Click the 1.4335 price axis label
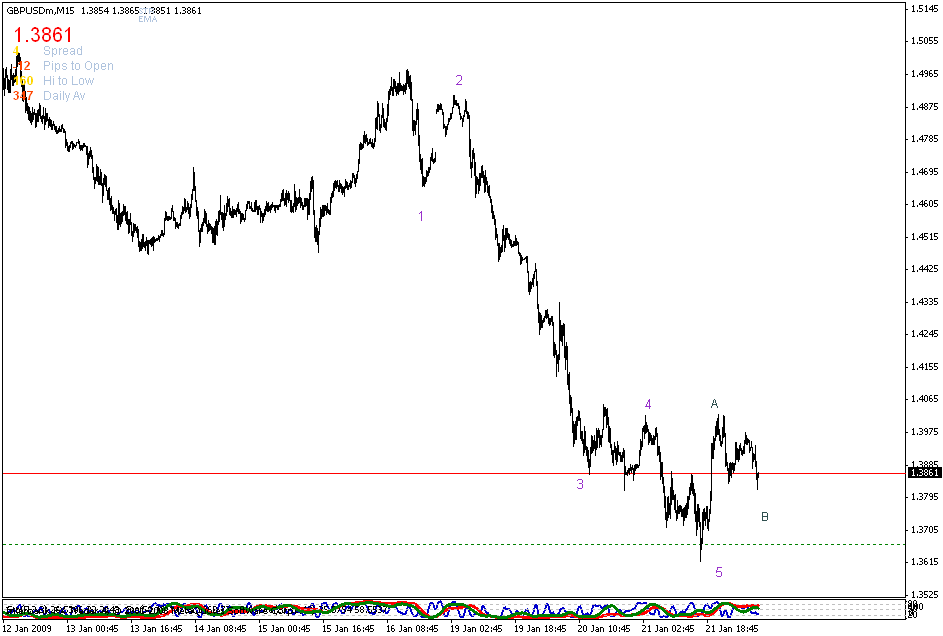Viewport: 943px width, 636px height. coord(925,302)
